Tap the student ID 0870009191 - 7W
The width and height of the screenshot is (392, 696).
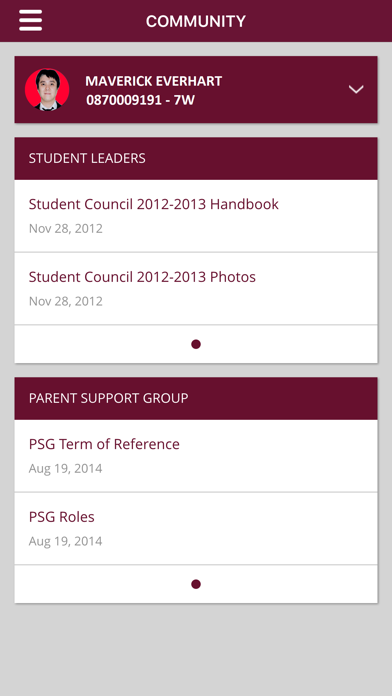pos(140,100)
